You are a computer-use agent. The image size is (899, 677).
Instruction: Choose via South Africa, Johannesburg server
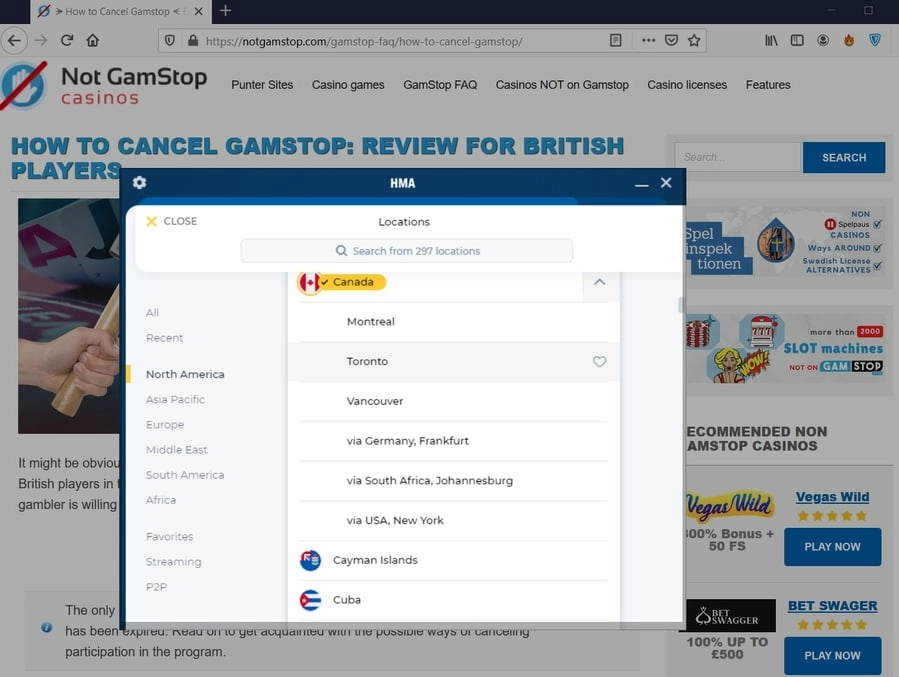(x=454, y=481)
